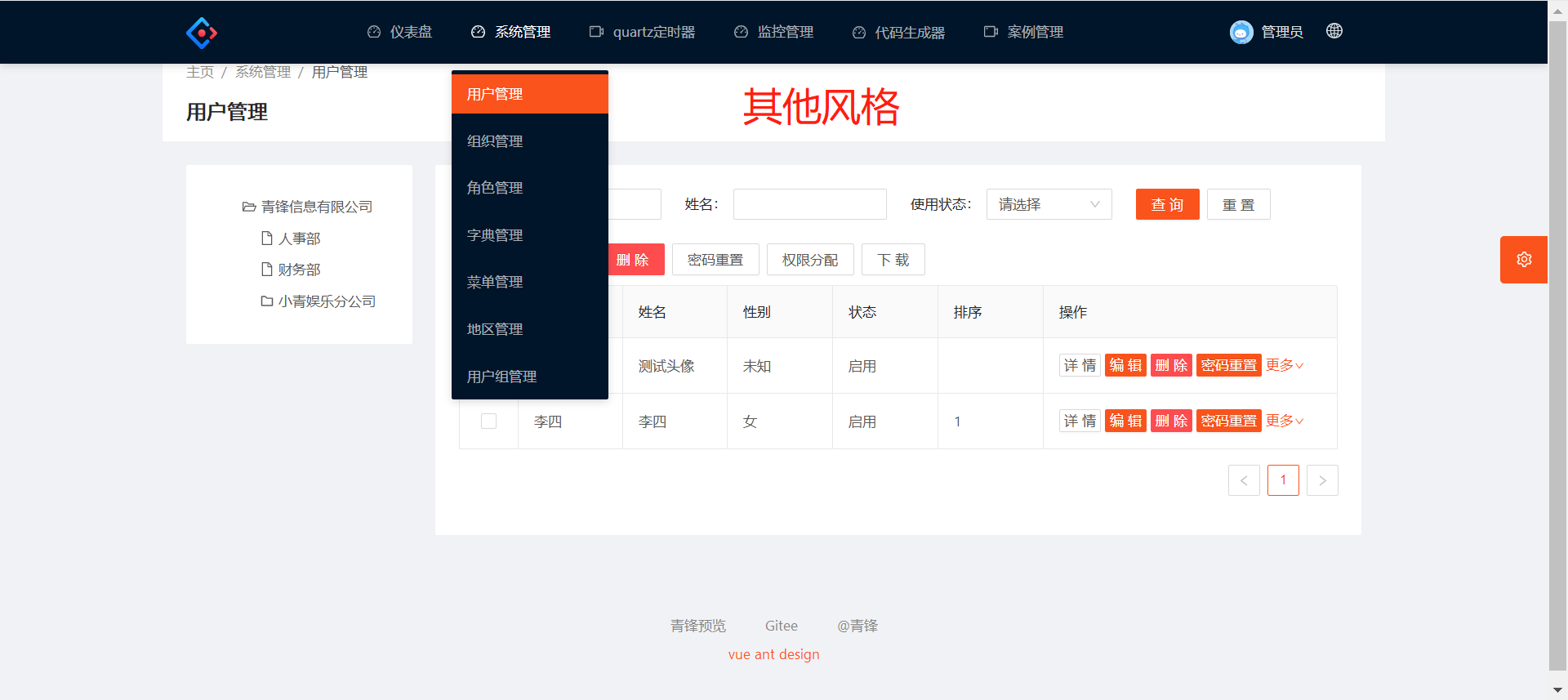This screenshot has width=1568, height=700.
Task: Click the video icon beside quartz定时器
Action: 596,32
